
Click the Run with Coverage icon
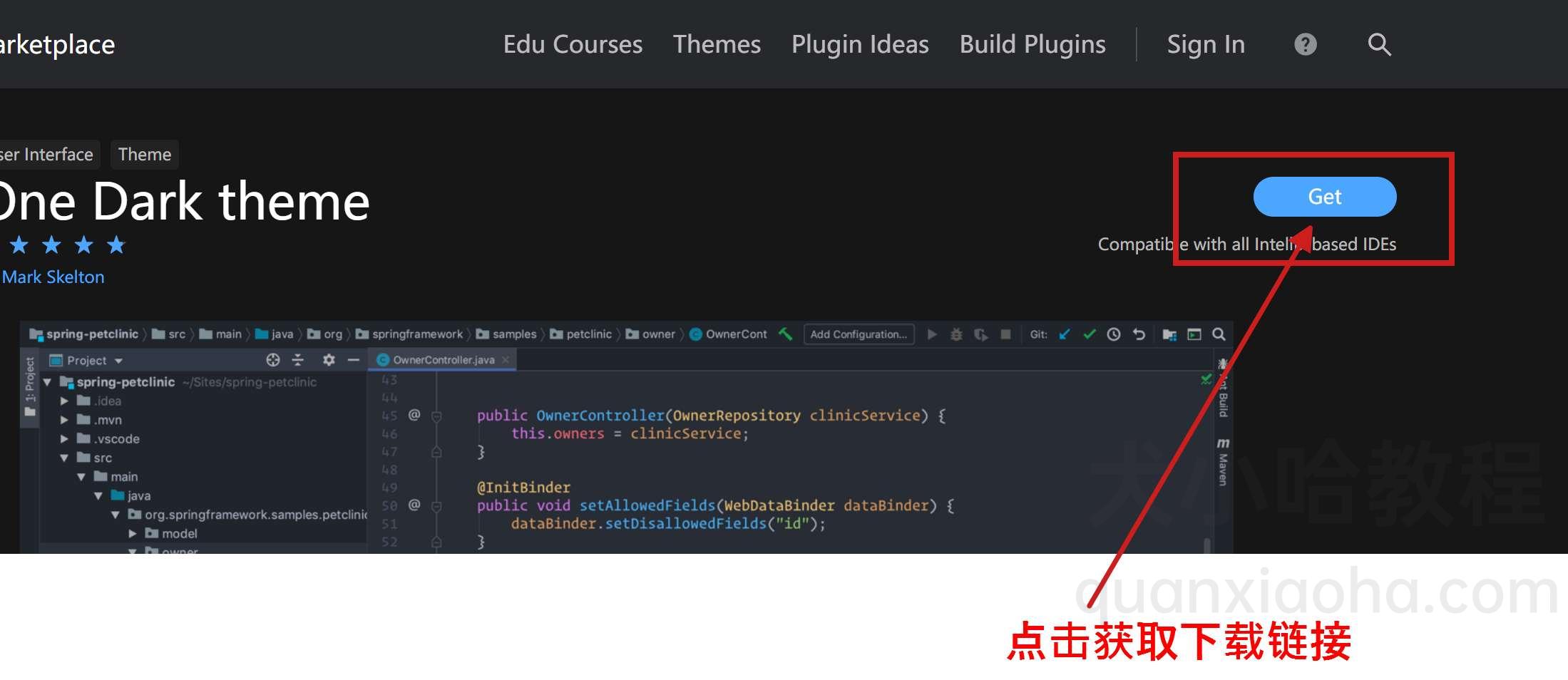coord(981,334)
